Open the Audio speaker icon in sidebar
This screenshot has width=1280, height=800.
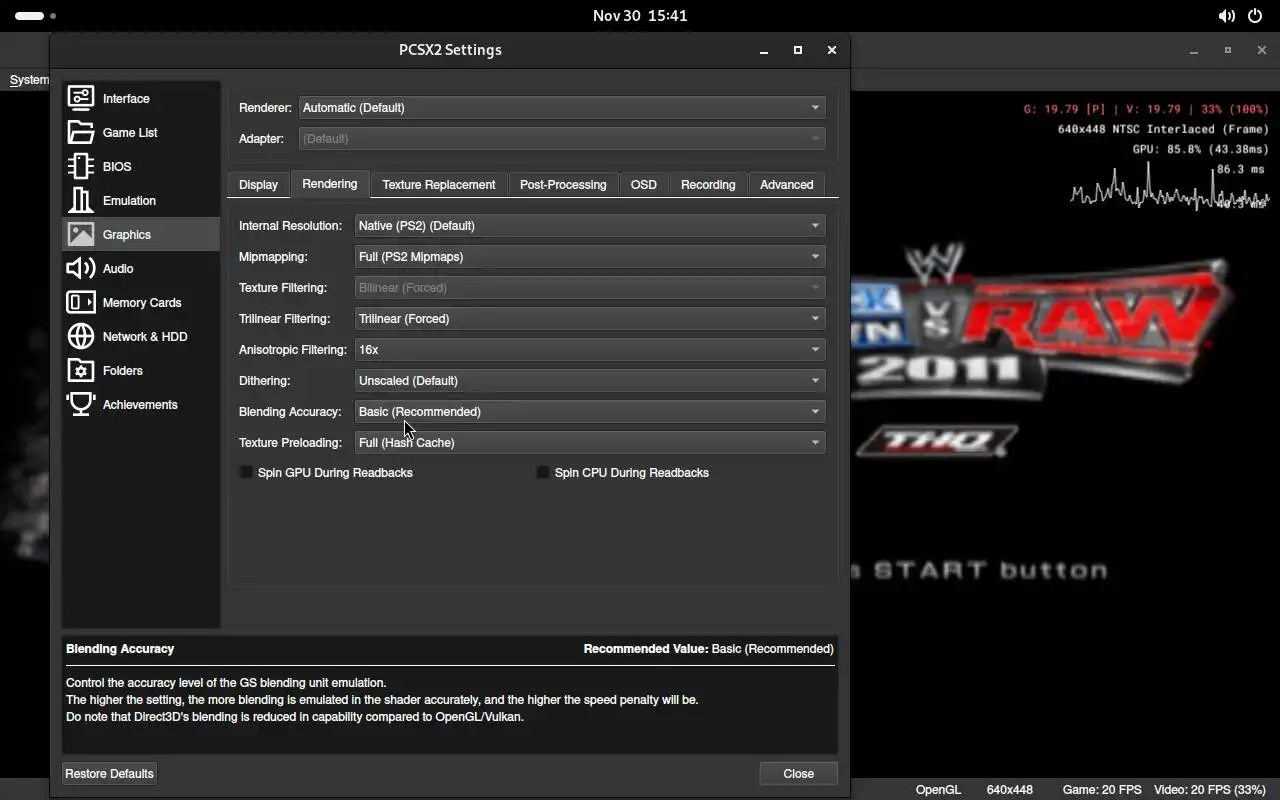[81, 268]
